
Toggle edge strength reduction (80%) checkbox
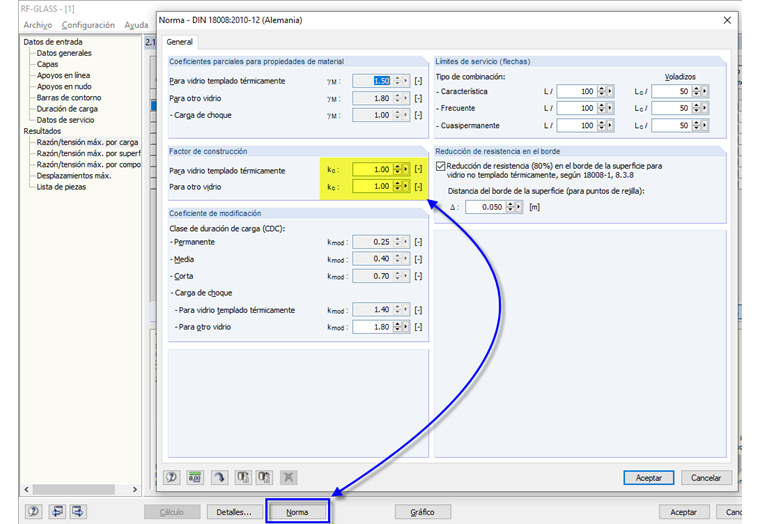point(441,166)
